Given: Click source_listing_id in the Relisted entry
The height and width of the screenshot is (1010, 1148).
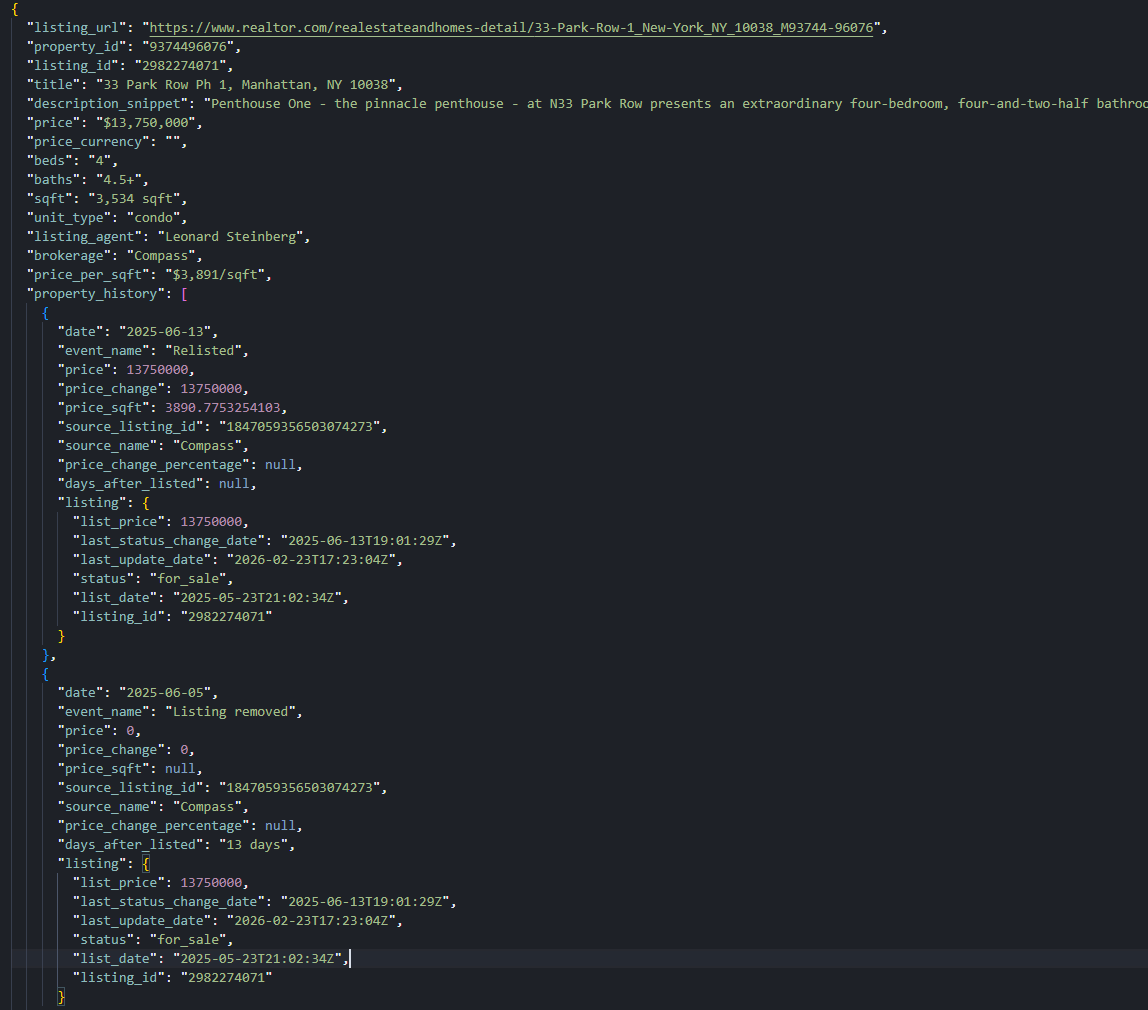Looking at the screenshot, I should click(222, 427).
